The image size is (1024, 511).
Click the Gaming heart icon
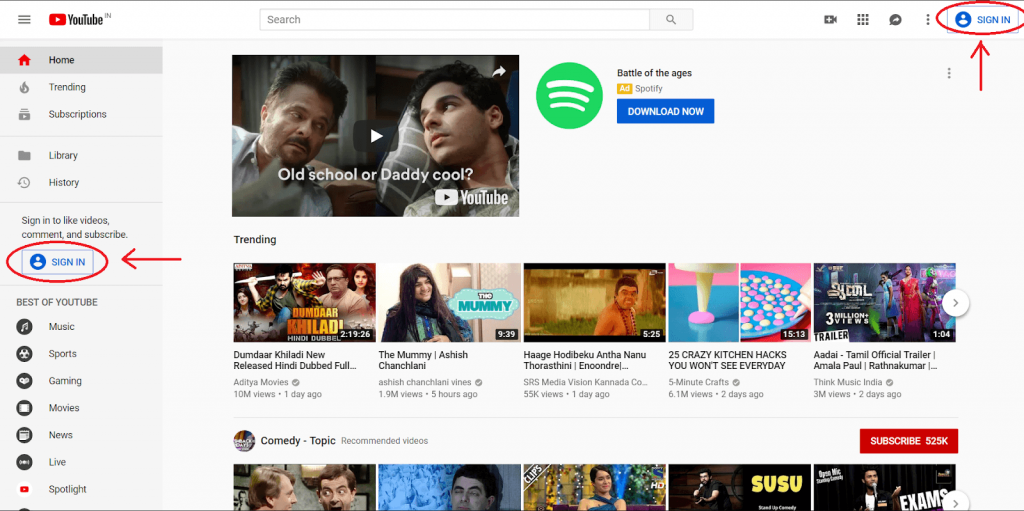[x=24, y=381]
